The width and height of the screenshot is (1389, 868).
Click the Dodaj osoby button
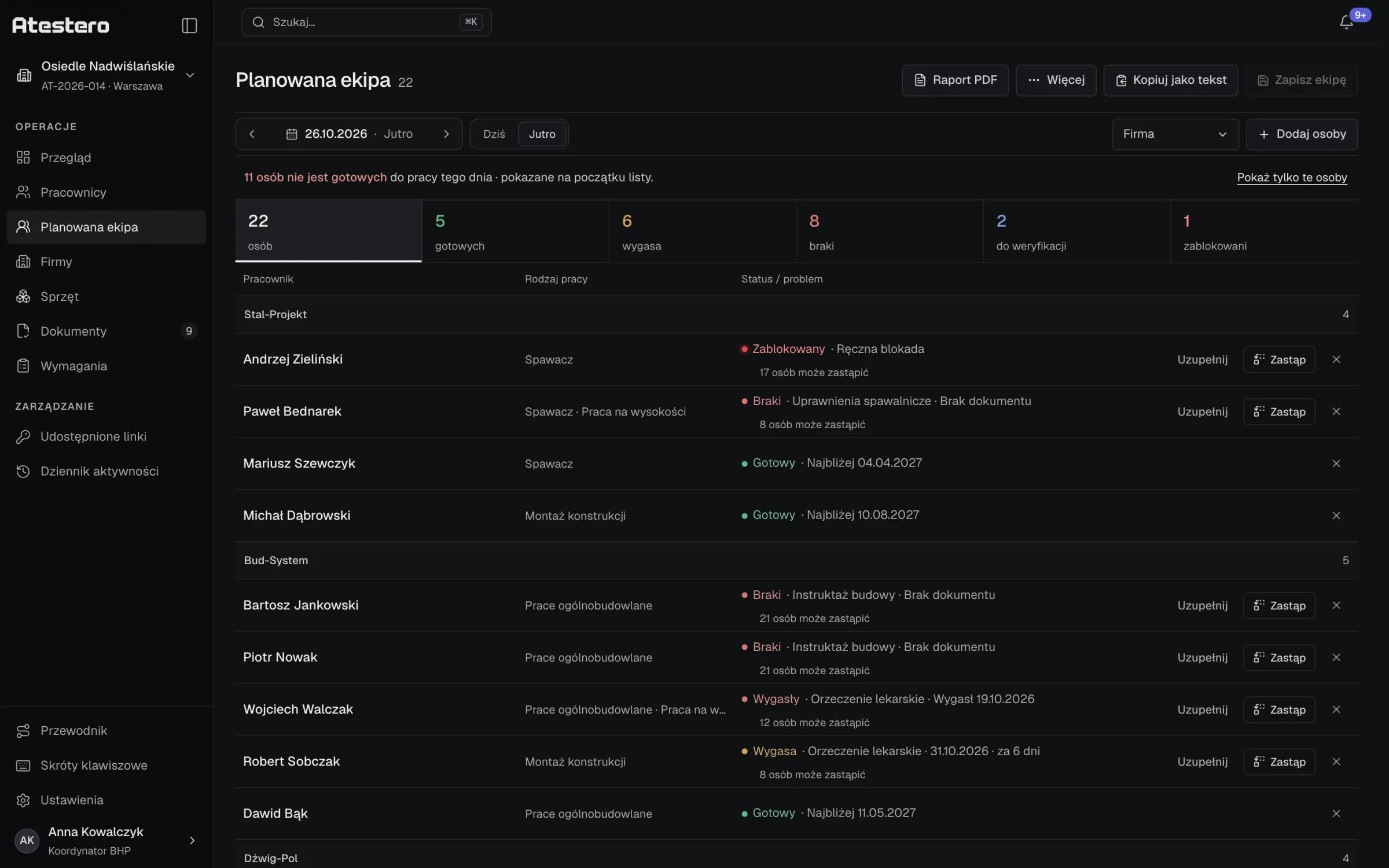point(1302,134)
